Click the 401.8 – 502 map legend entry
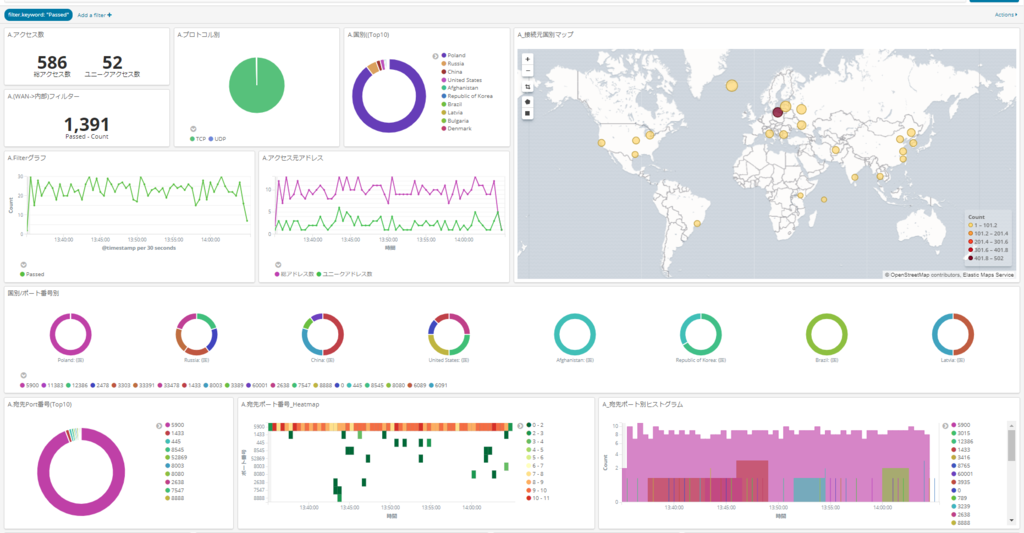The image size is (1024, 533). [x=988, y=258]
